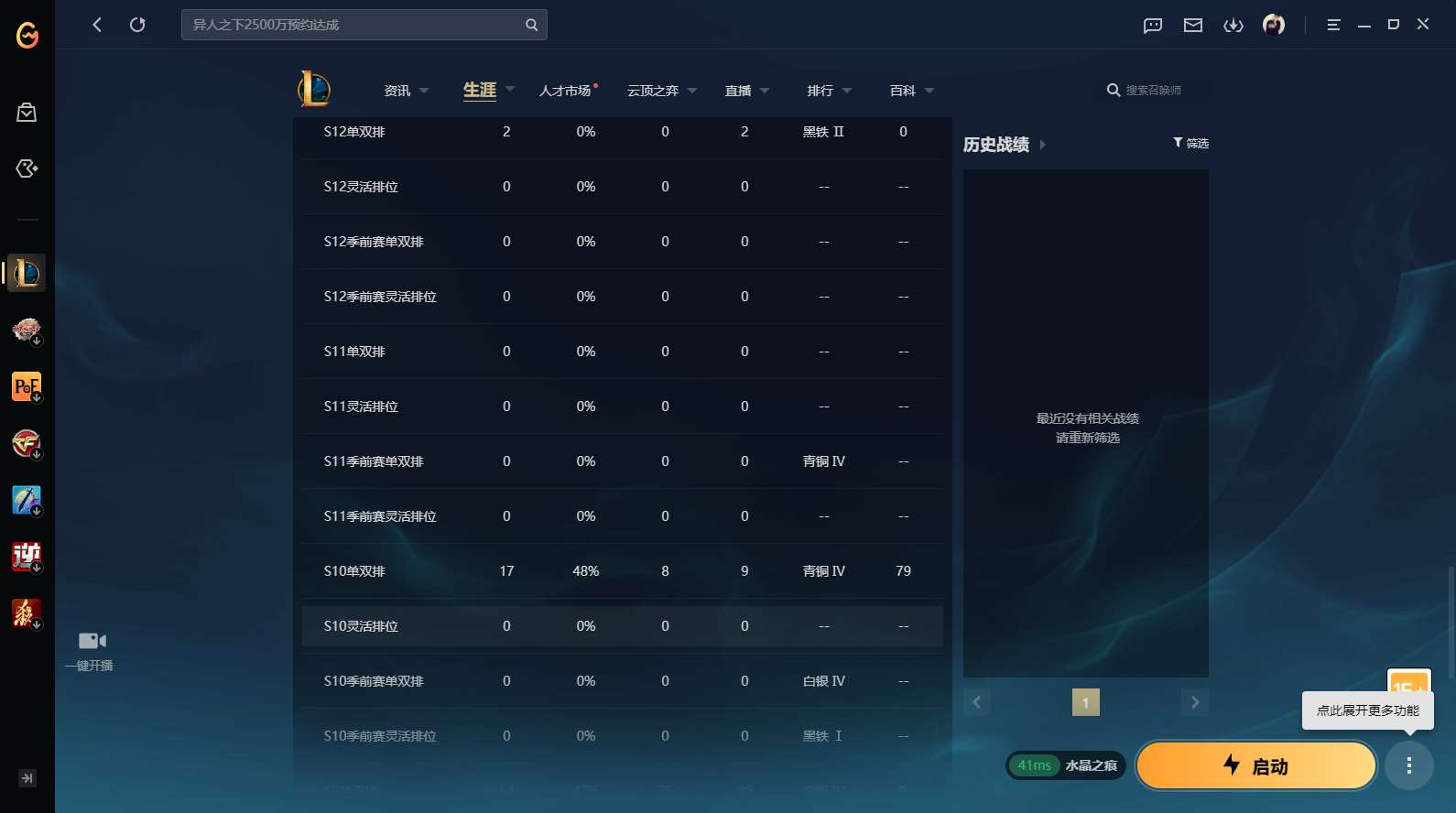Viewport: 1456px width, 813px height.
Task: Click the League of Legends logo in nav
Action: pyautogui.click(x=314, y=89)
